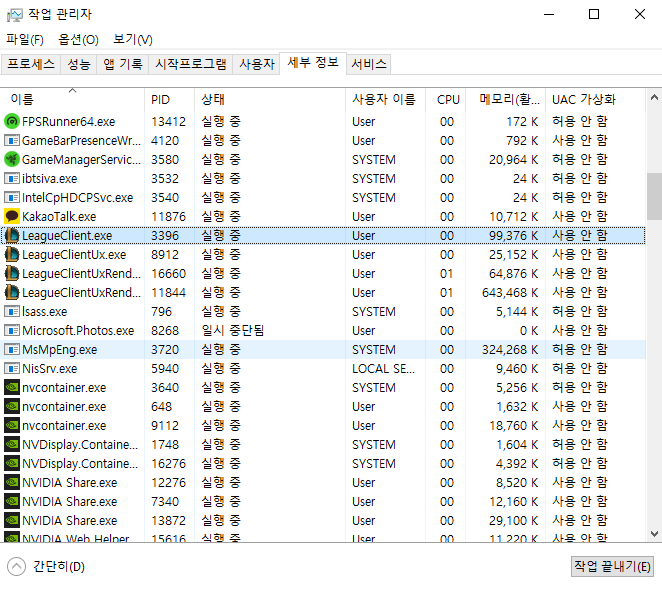Select the IntelCpHDCPSvc.exe name text
This screenshot has height=591, width=662.
(77, 198)
